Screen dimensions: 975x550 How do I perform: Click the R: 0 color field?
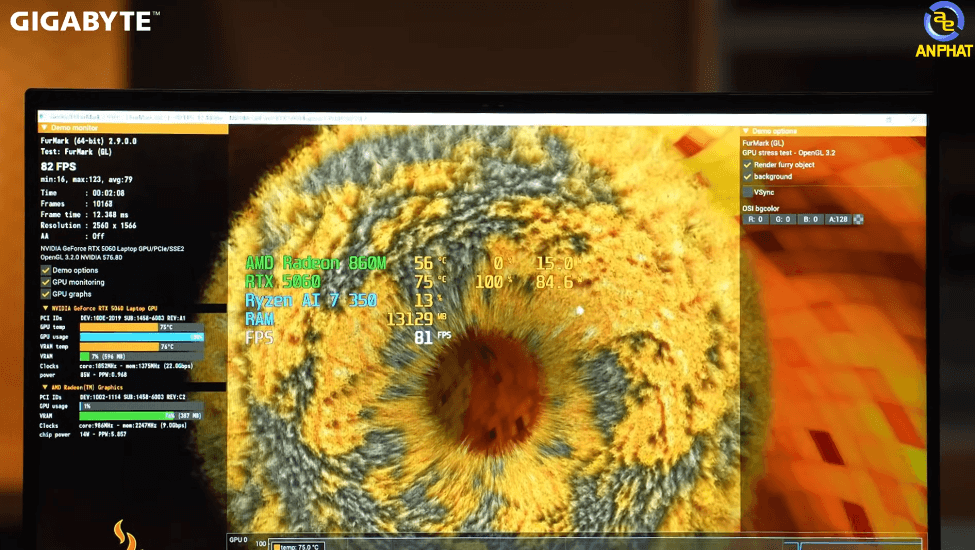coord(756,219)
